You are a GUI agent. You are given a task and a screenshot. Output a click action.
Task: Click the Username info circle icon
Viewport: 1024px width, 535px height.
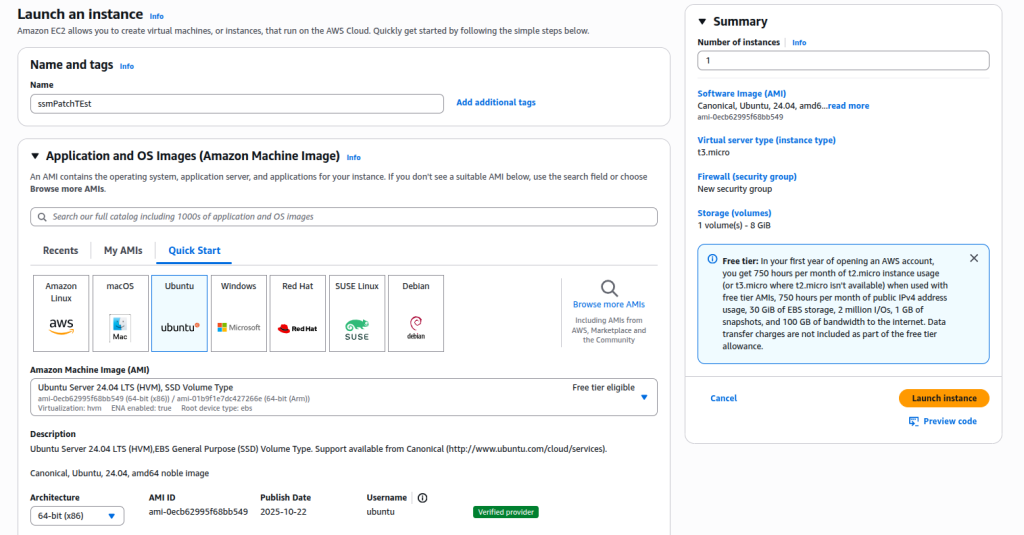click(423, 498)
